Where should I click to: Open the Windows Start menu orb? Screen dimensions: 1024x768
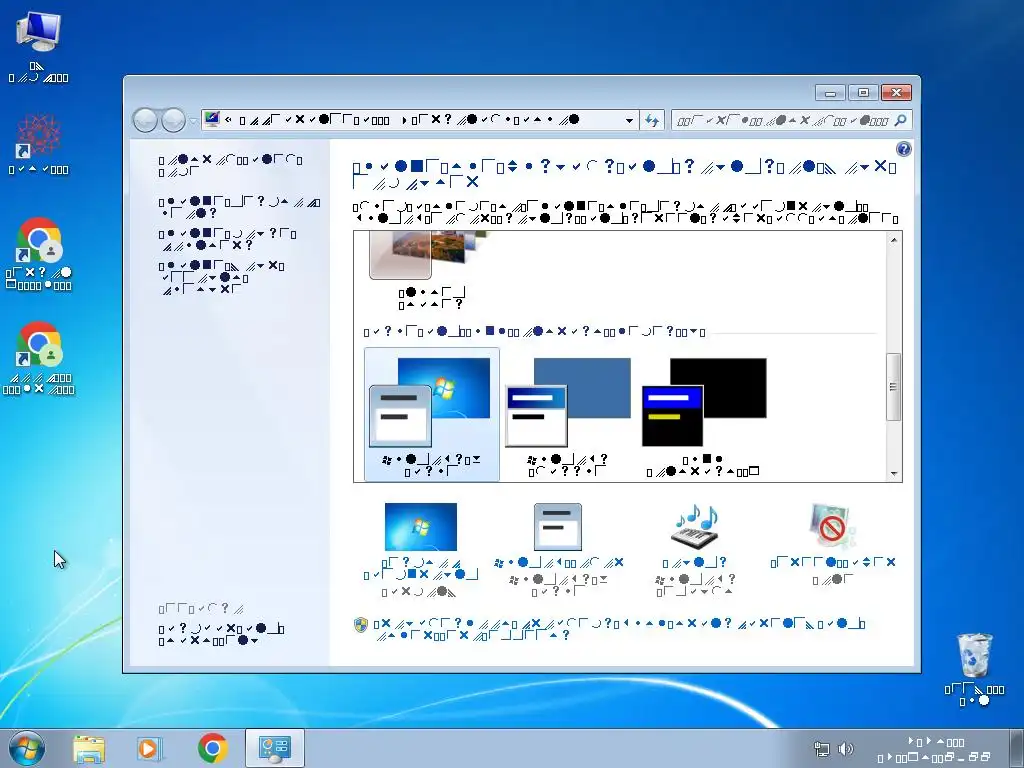coord(27,748)
